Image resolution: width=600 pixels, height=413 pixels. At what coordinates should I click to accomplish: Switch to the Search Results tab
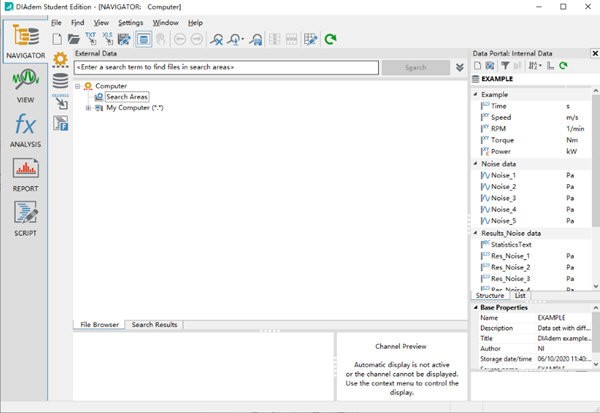click(x=154, y=325)
